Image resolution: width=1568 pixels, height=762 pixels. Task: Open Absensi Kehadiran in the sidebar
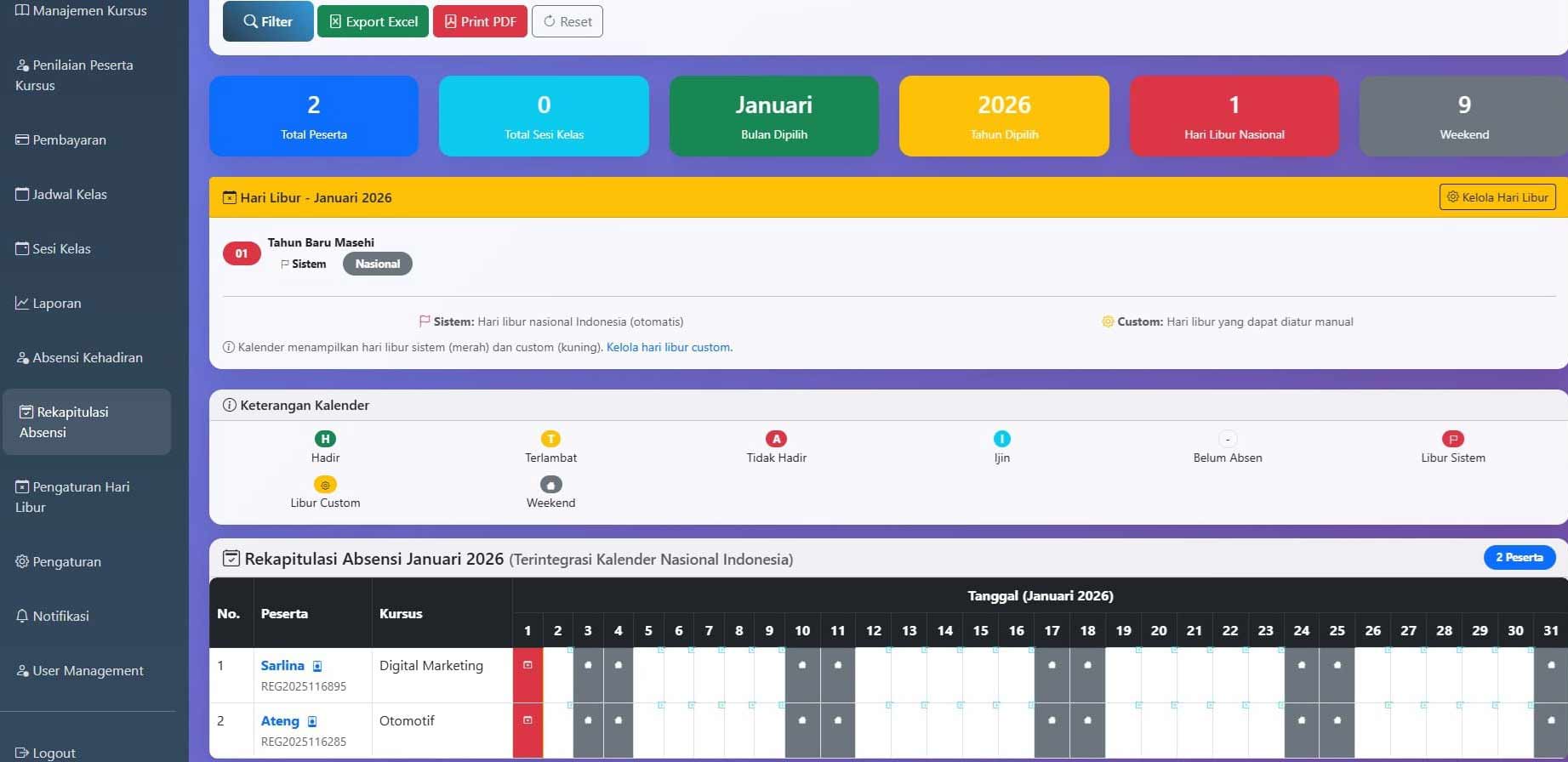tap(87, 357)
